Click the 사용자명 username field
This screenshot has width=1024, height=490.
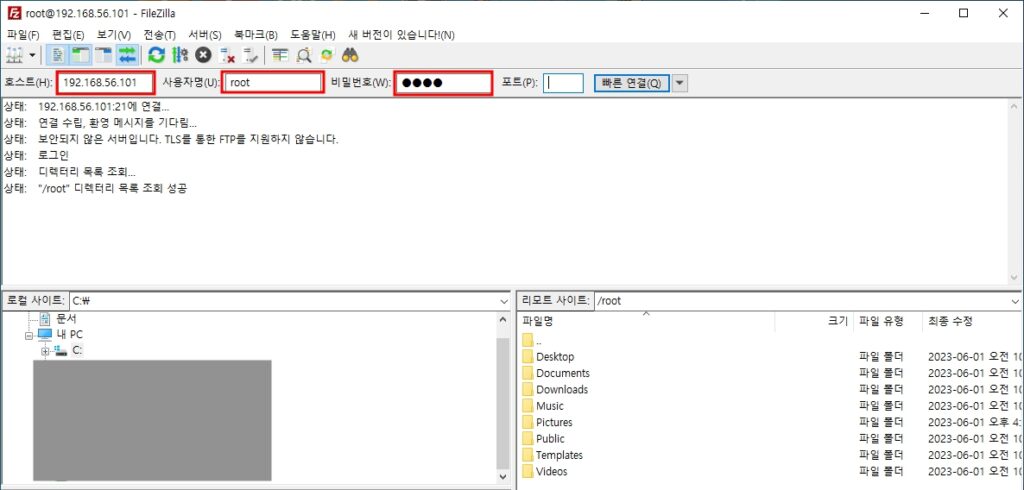click(x=272, y=83)
